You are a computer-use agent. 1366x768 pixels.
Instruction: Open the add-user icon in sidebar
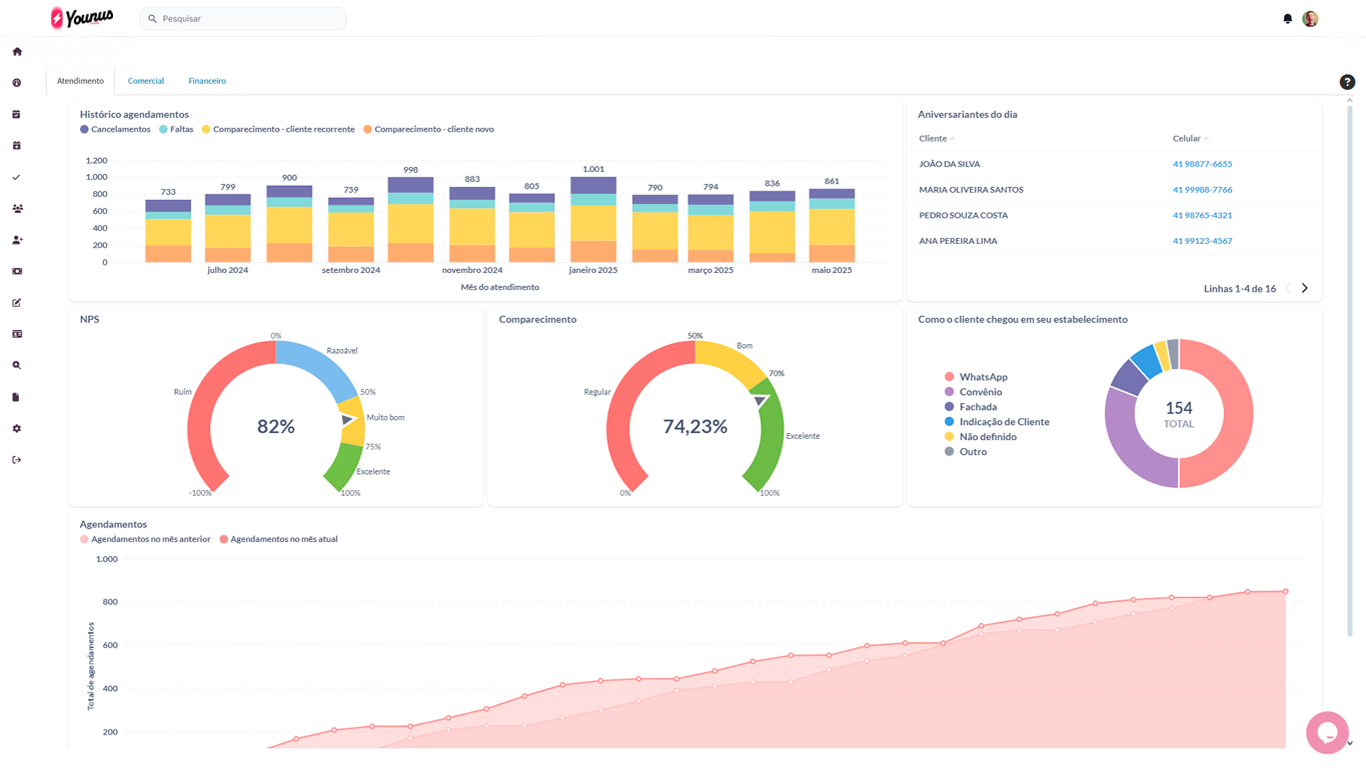17,240
